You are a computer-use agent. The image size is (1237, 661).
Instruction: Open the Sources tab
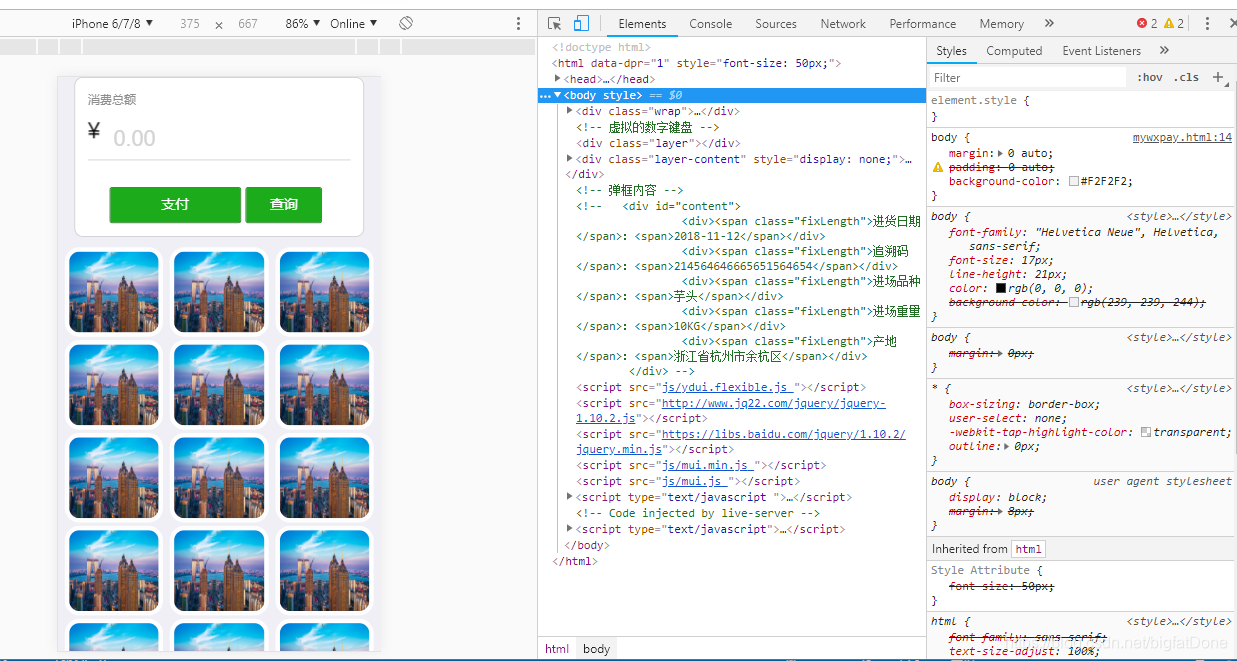(776, 23)
